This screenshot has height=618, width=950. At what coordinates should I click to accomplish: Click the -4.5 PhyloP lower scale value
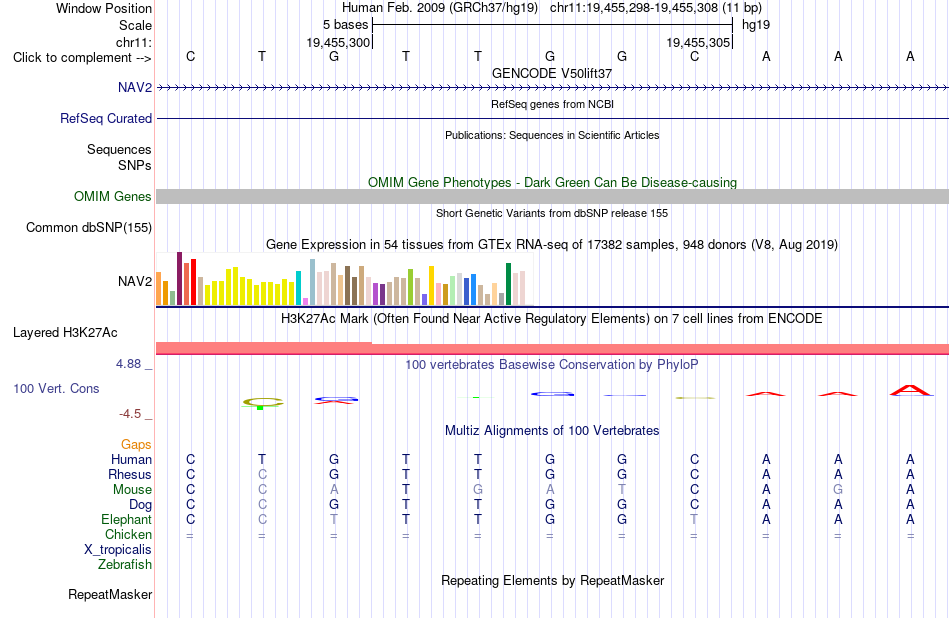pyautogui.click(x=130, y=414)
